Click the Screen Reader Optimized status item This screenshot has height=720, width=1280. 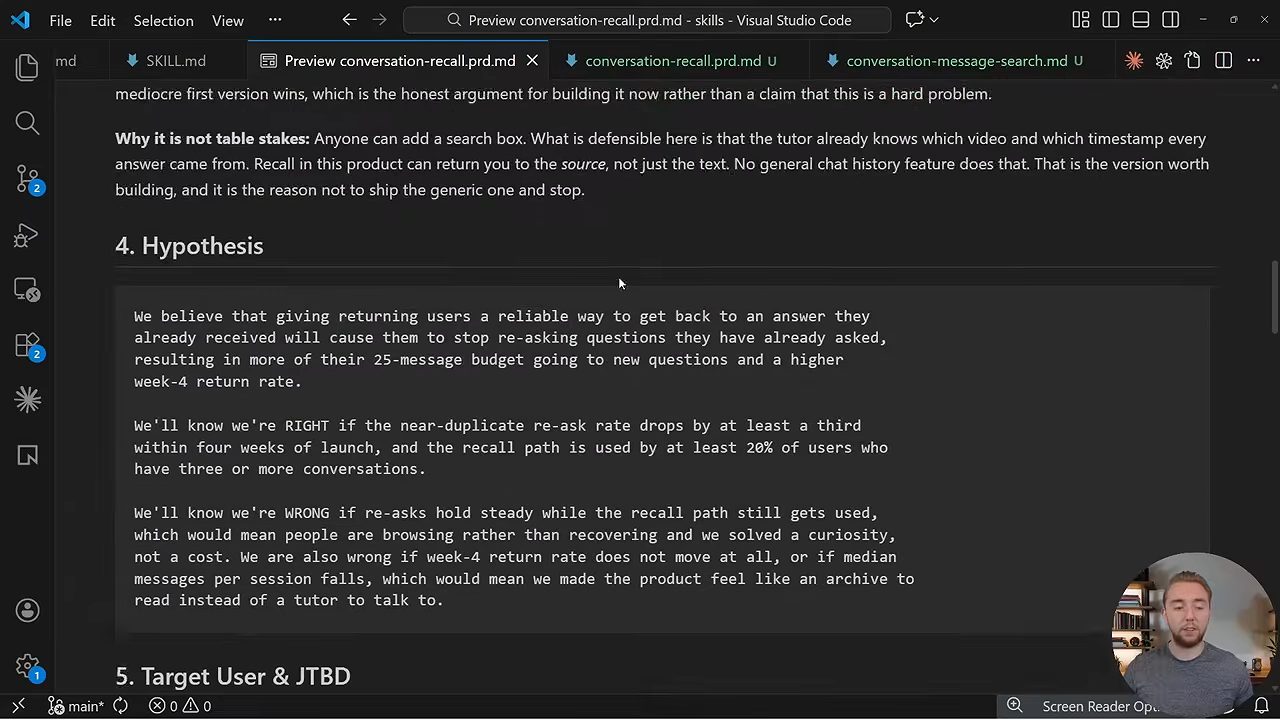click(1100, 706)
